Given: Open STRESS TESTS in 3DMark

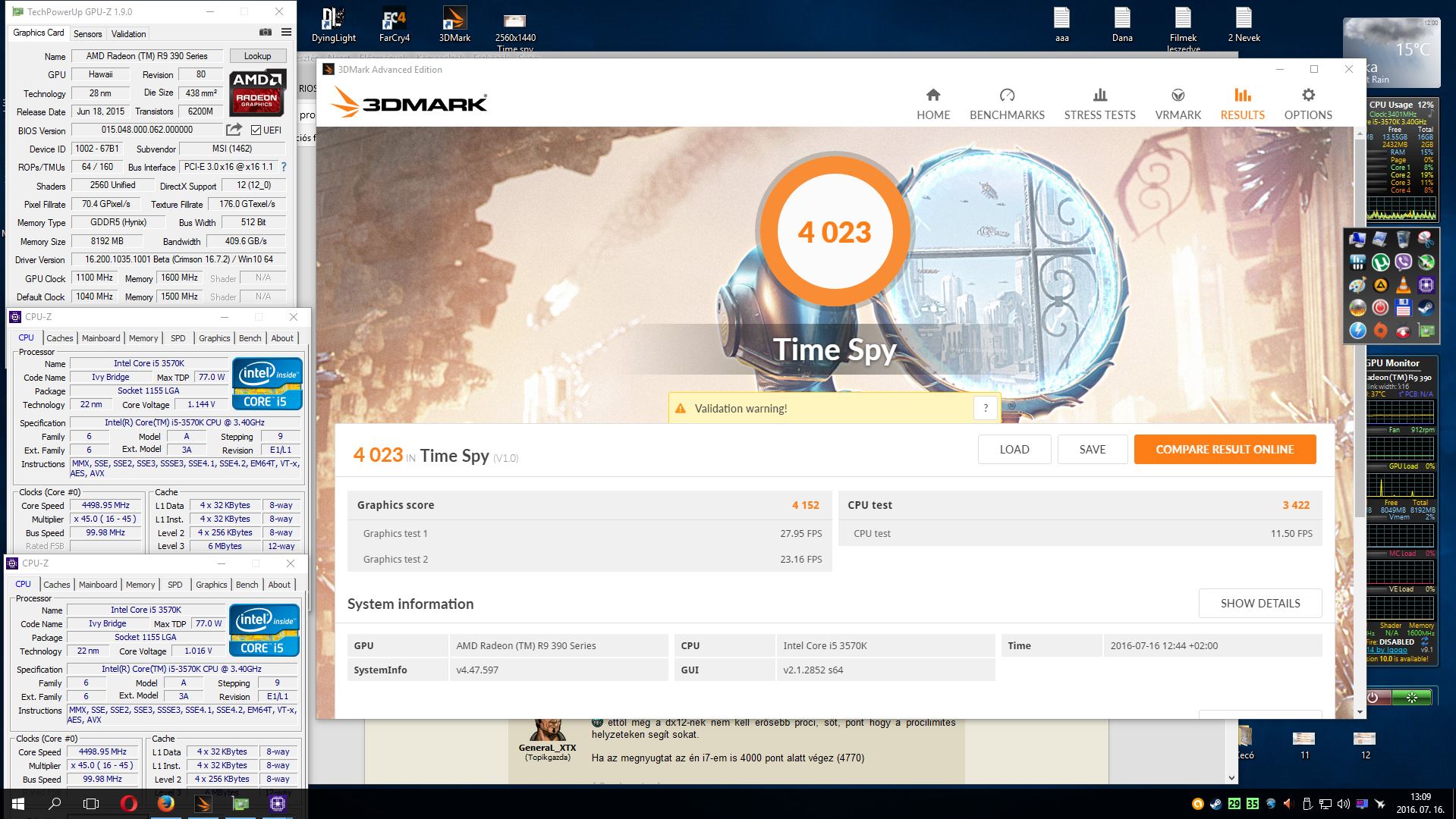Looking at the screenshot, I should click(1099, 104).
